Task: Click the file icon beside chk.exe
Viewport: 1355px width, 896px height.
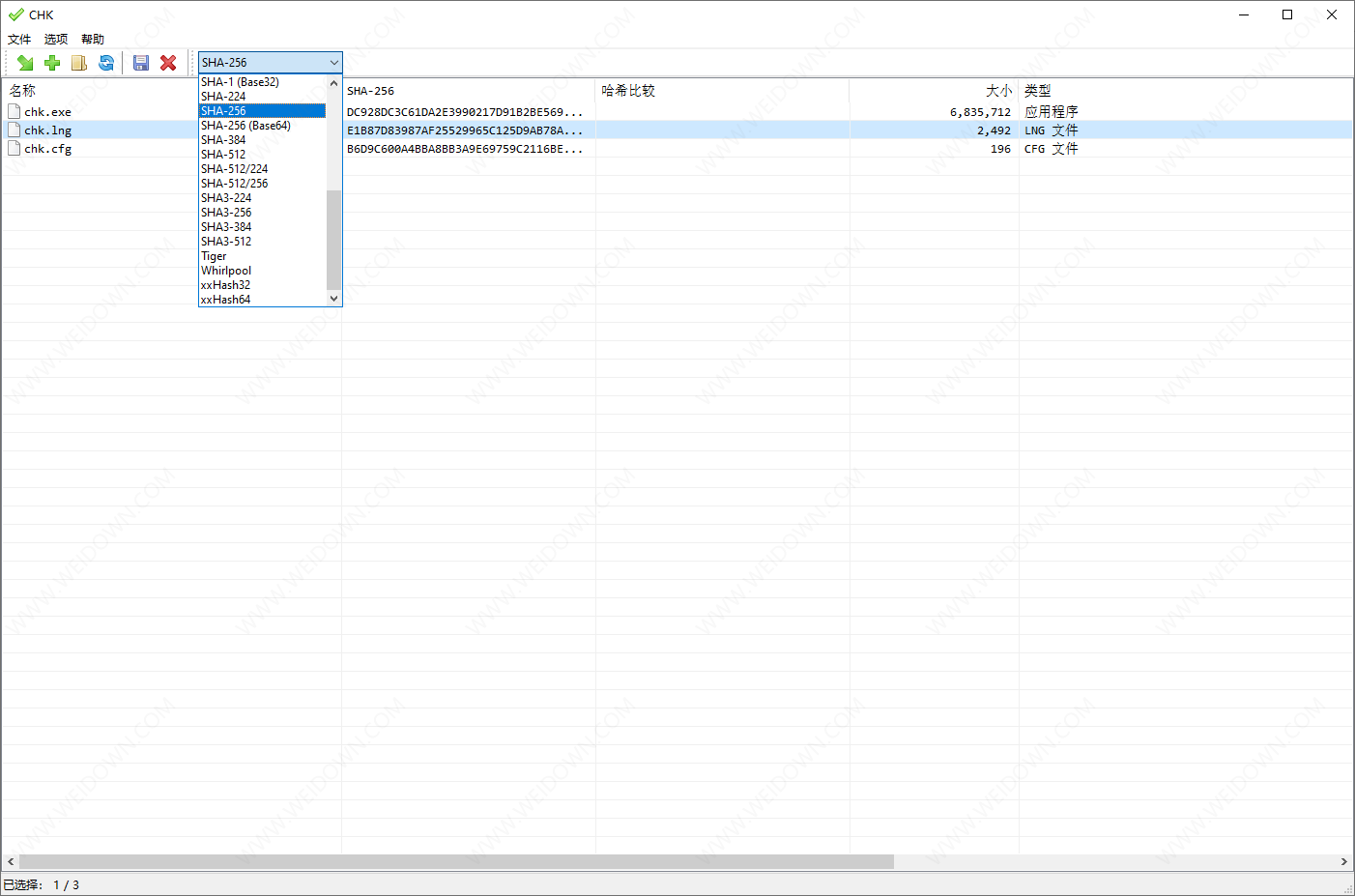Action: 14,111
